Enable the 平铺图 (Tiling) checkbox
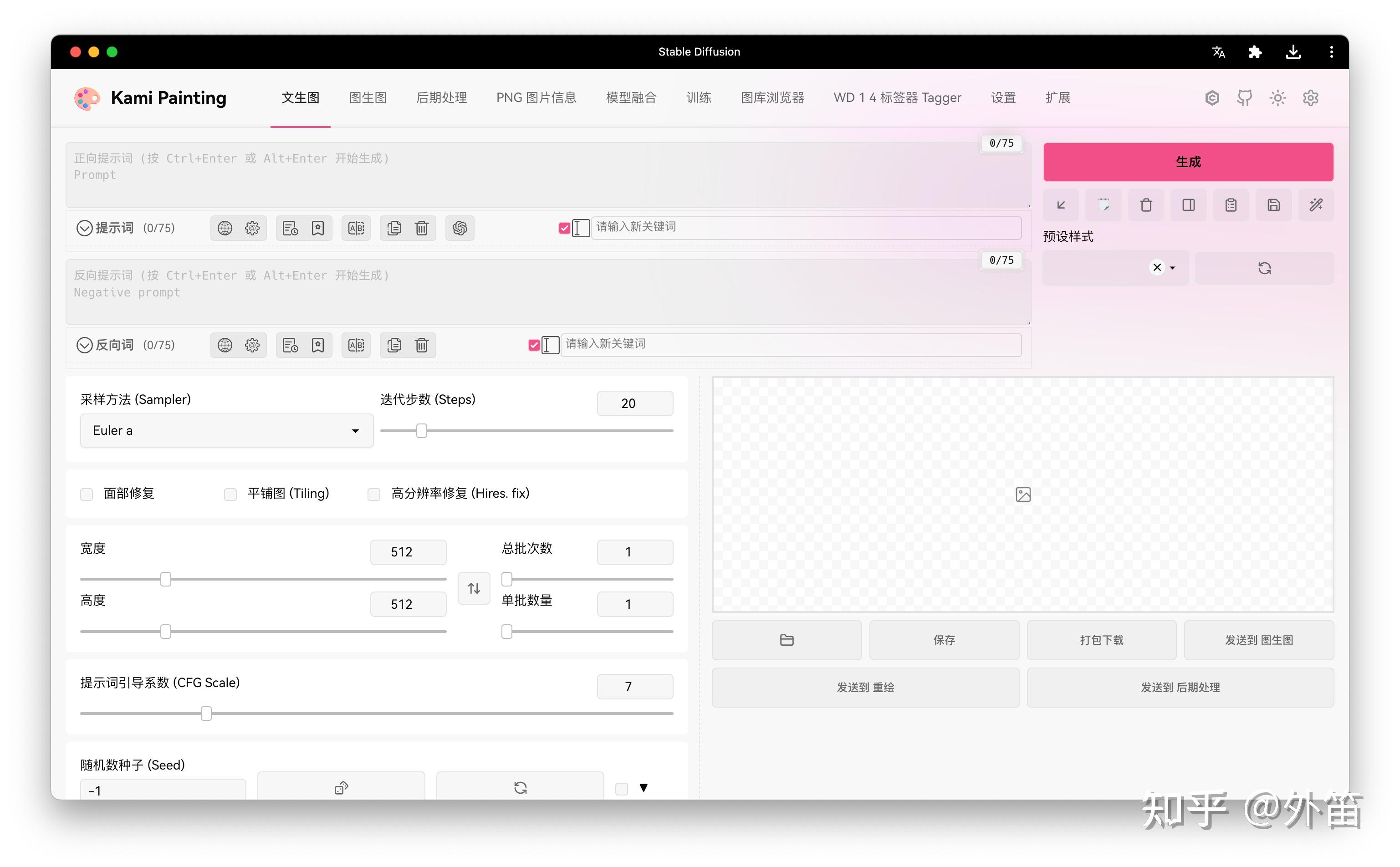 click(x=230, y=494)
